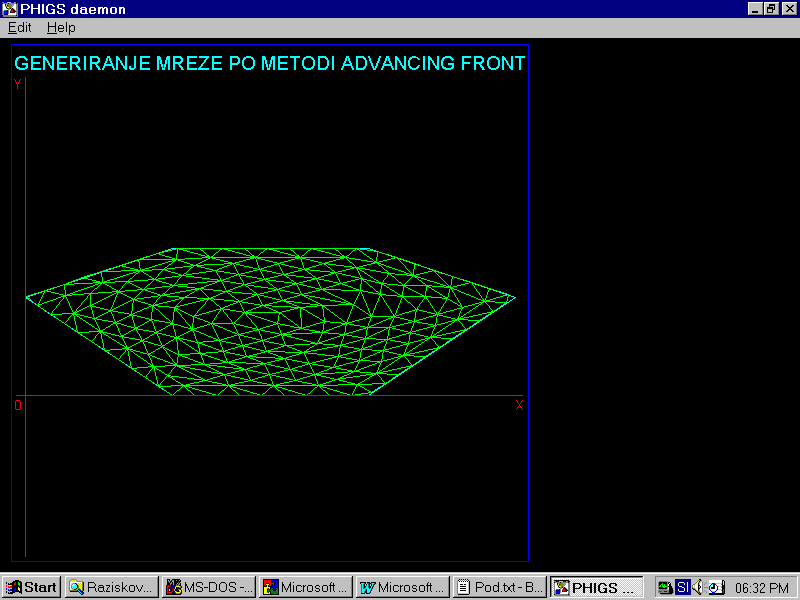Click the 06:32 PM clock

tap(762, 588)
